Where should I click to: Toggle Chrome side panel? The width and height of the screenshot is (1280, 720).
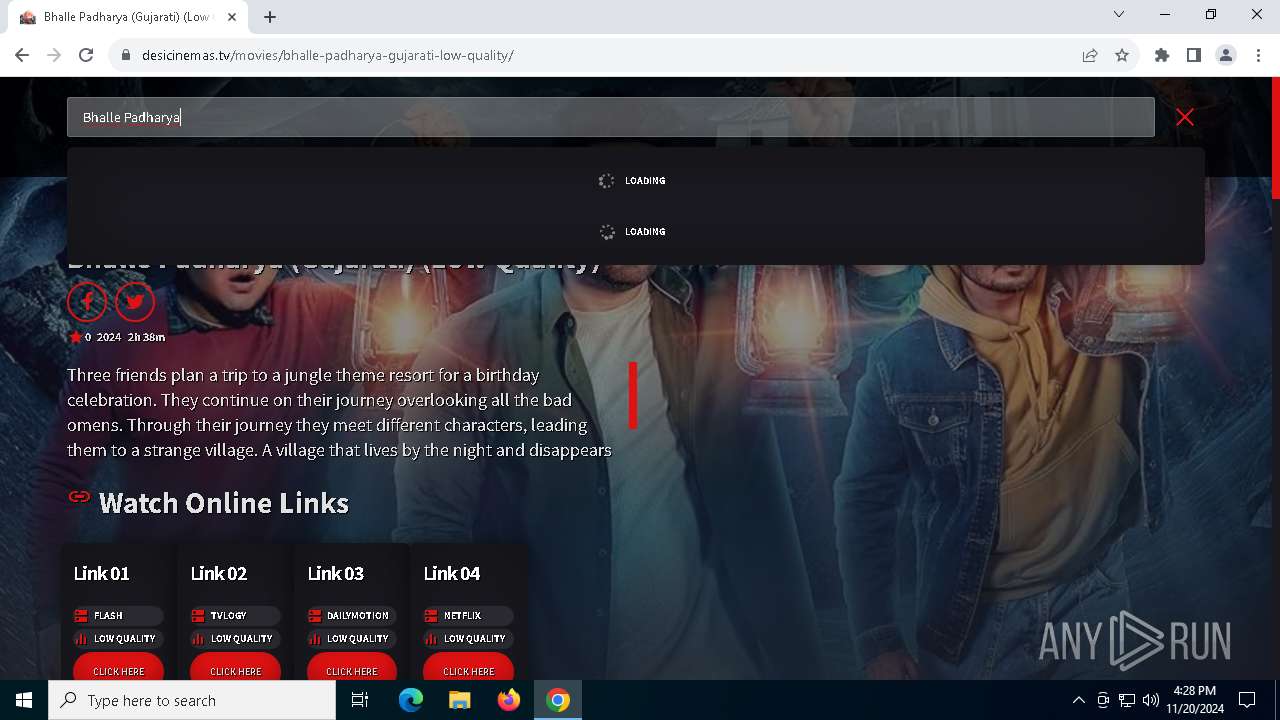pyautogui.click(x=1194, y=55)
